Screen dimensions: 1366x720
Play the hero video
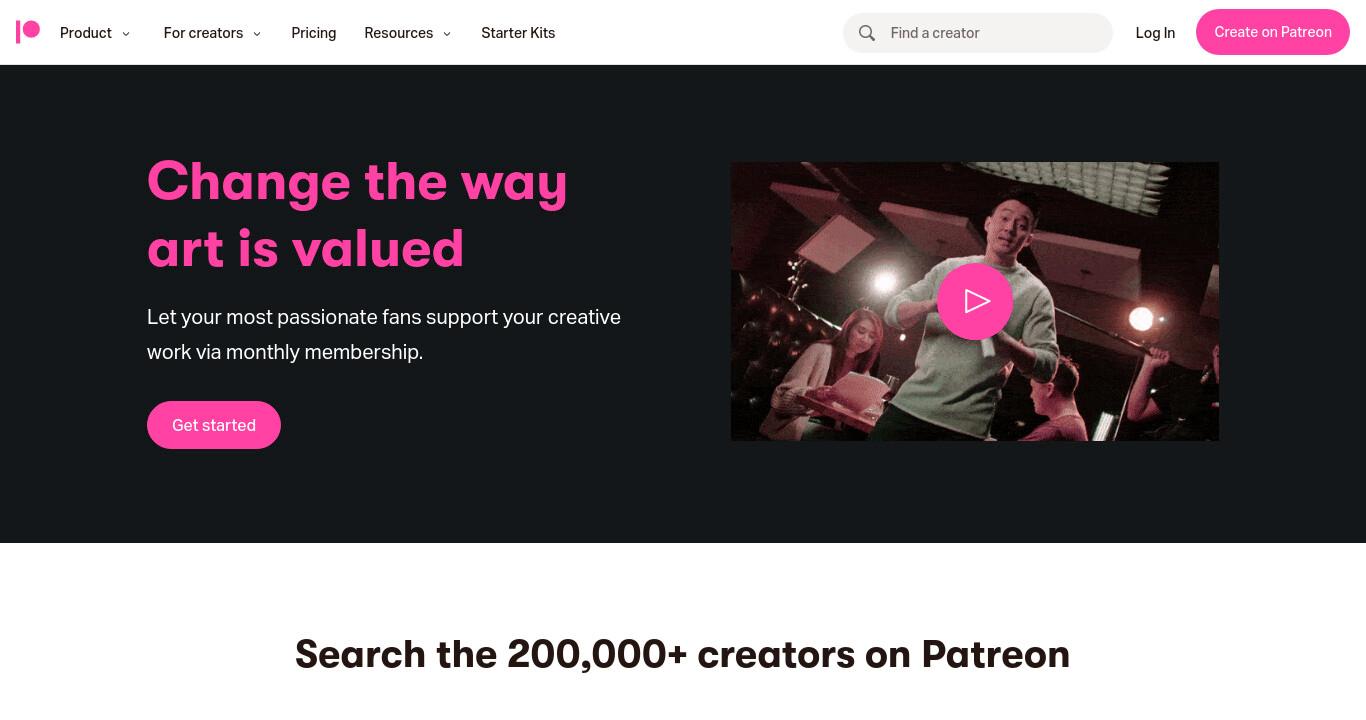click(975, 301)
